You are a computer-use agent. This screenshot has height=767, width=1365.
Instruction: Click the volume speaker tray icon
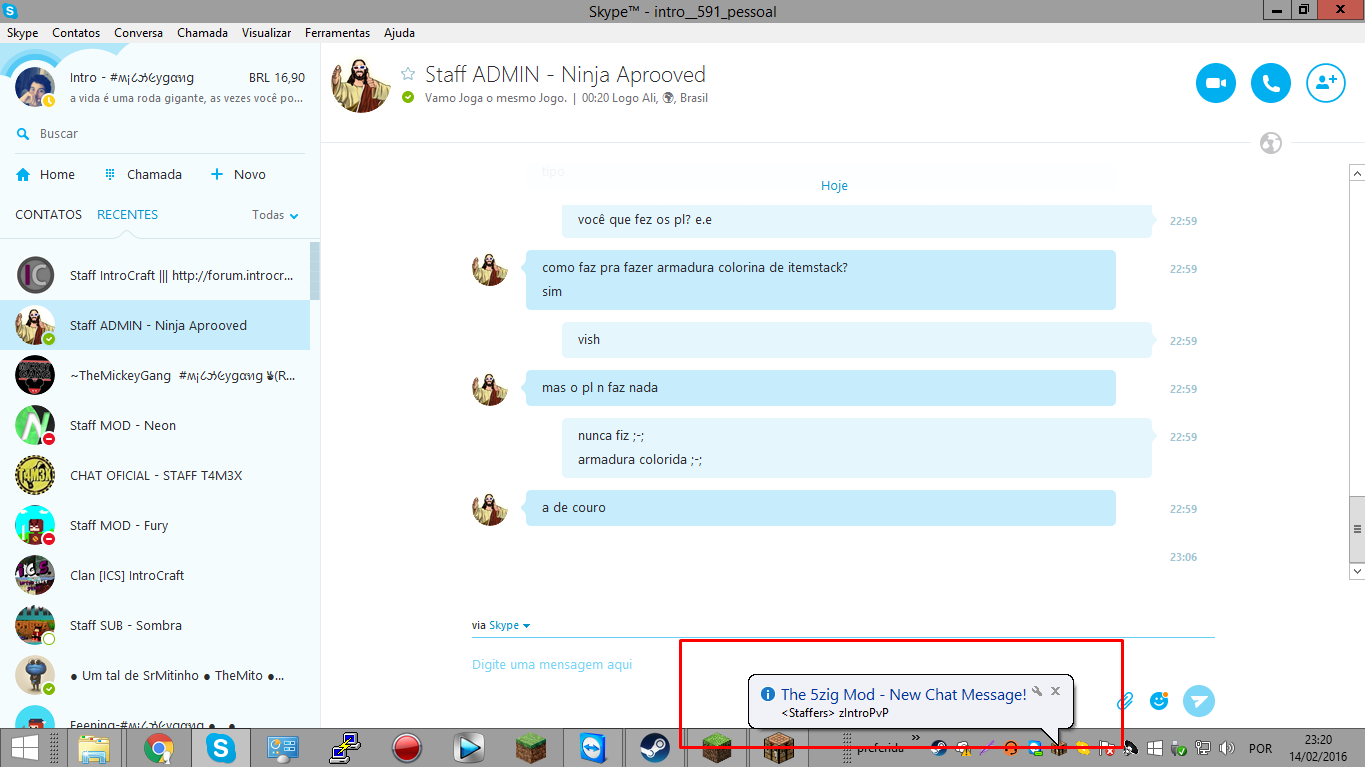pyautogui.click(x=1227, y=748)
